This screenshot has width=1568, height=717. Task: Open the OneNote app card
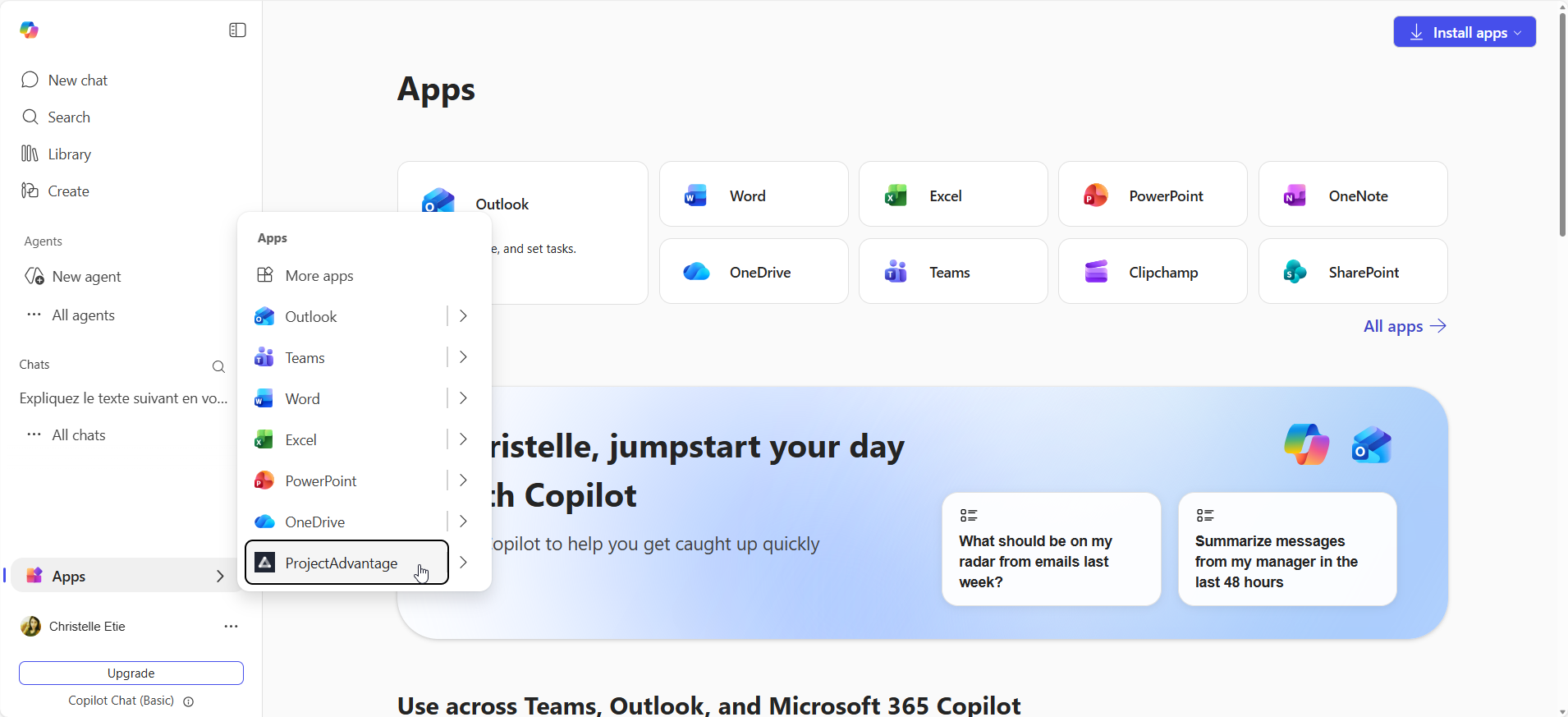click(x=1353, y=194)
